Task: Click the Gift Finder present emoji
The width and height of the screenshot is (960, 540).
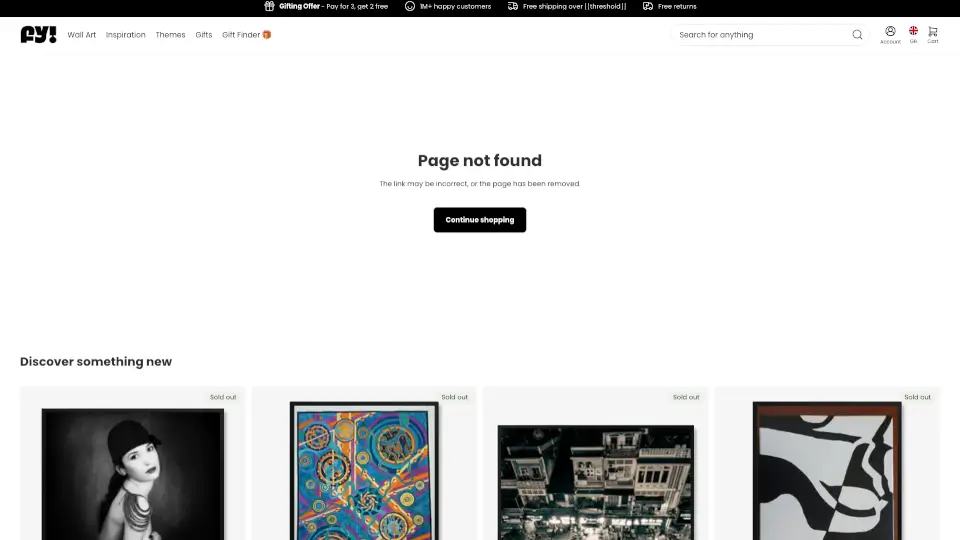Action: coord(267,35)
